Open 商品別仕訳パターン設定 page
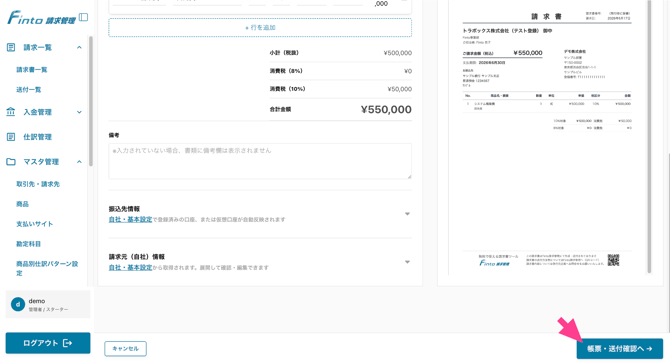 point(47,268)
